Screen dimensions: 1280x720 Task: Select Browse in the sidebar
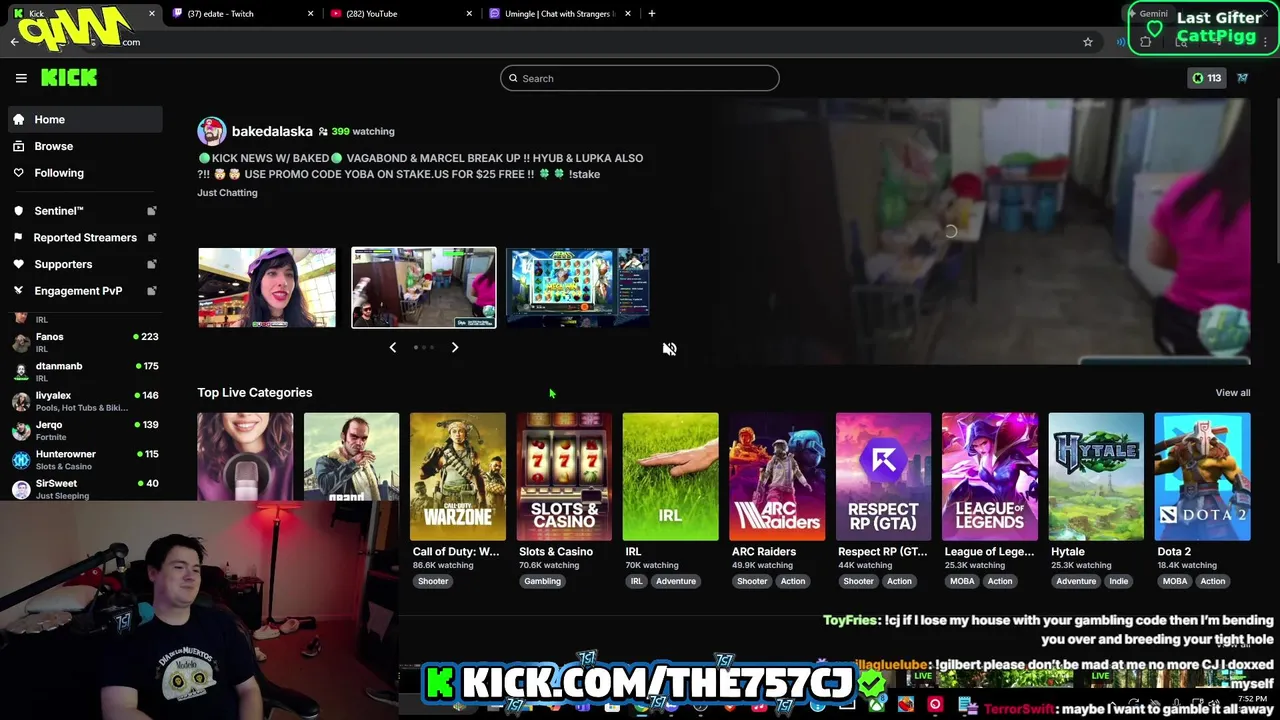(85, 146)
